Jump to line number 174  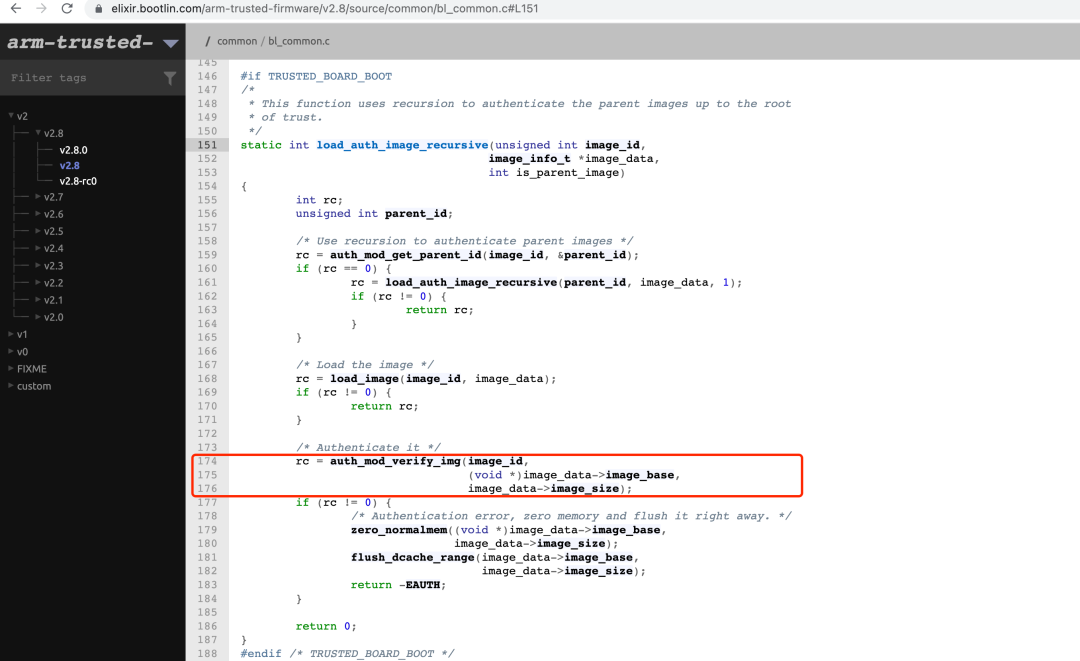pos(207,461)
